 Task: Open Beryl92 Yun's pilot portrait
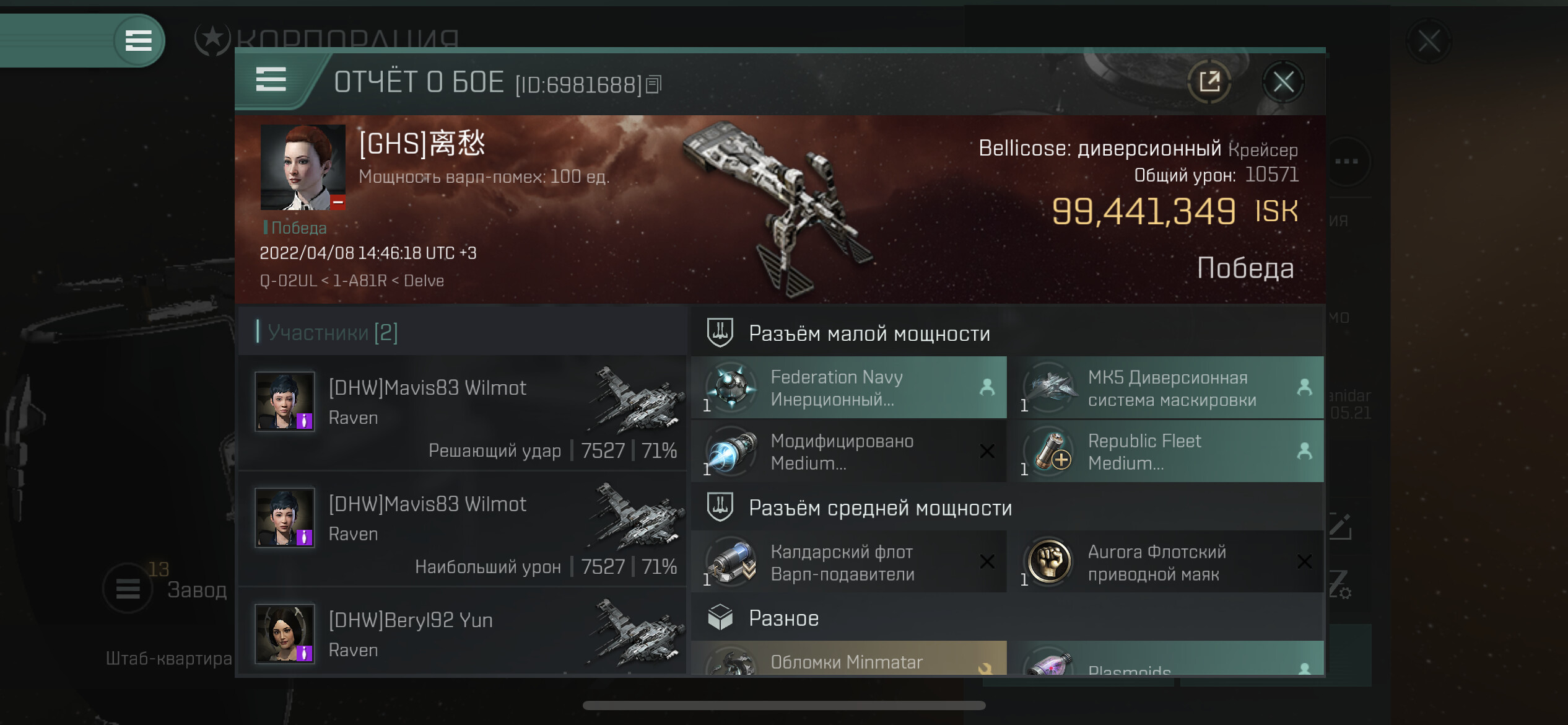(285, 633)
